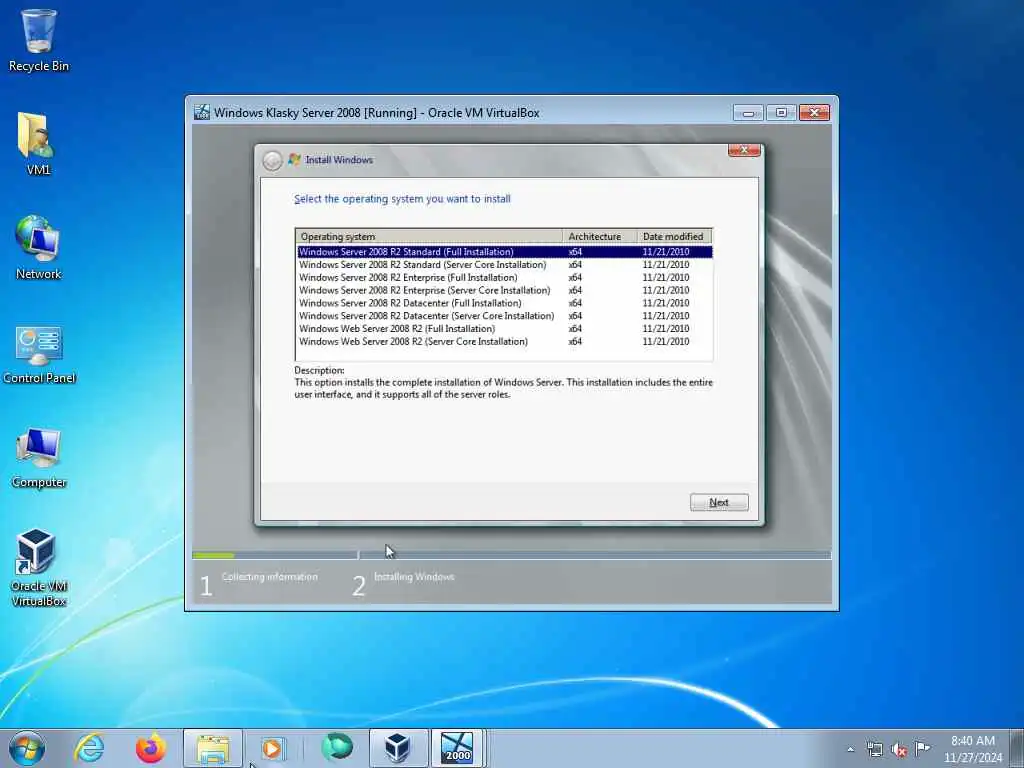This screenshot has width=1024, height=768.
Task: Sort by Operating system column header
Action: coord(429,236)
